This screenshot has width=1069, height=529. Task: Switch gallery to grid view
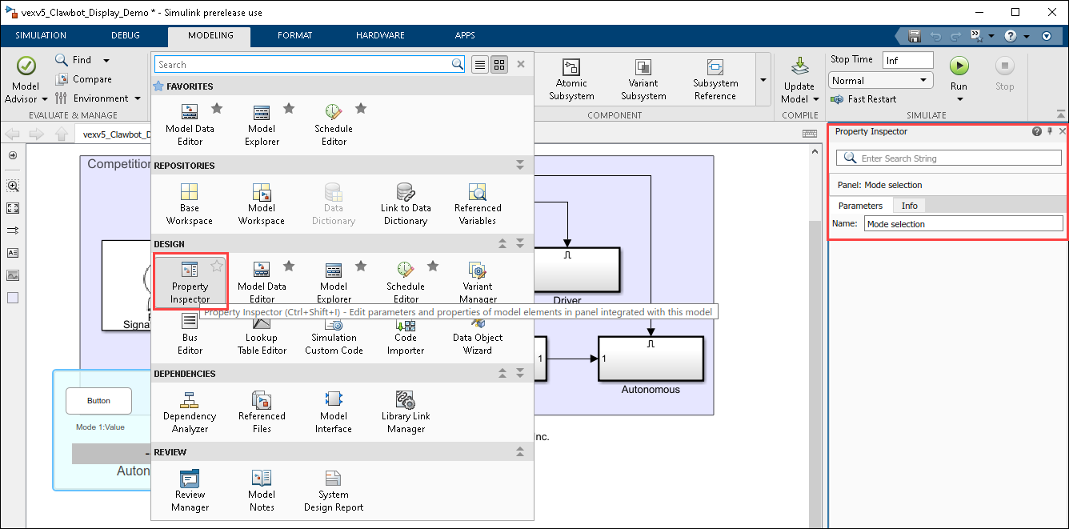click(499, 65)
